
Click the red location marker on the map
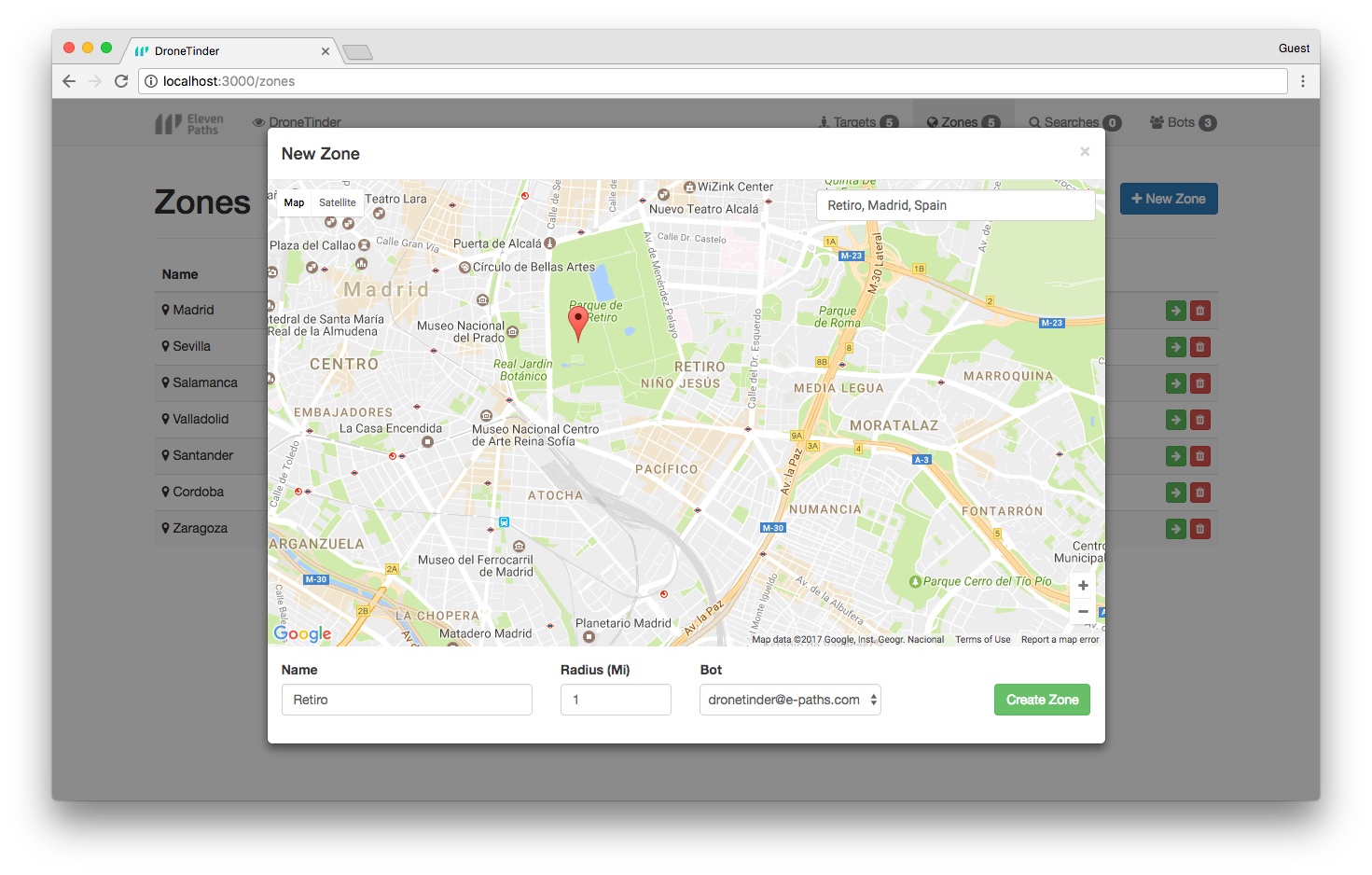click(578, 324)
